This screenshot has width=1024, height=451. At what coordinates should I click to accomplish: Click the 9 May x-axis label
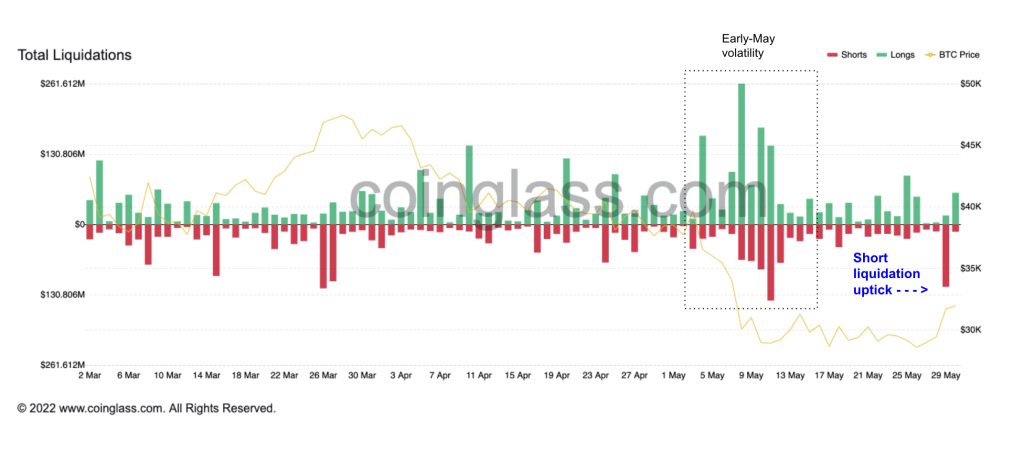click(x=750, y=376)
